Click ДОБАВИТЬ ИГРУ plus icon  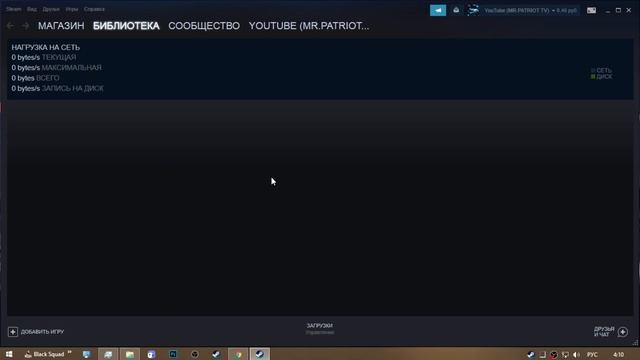click(13, 332)
